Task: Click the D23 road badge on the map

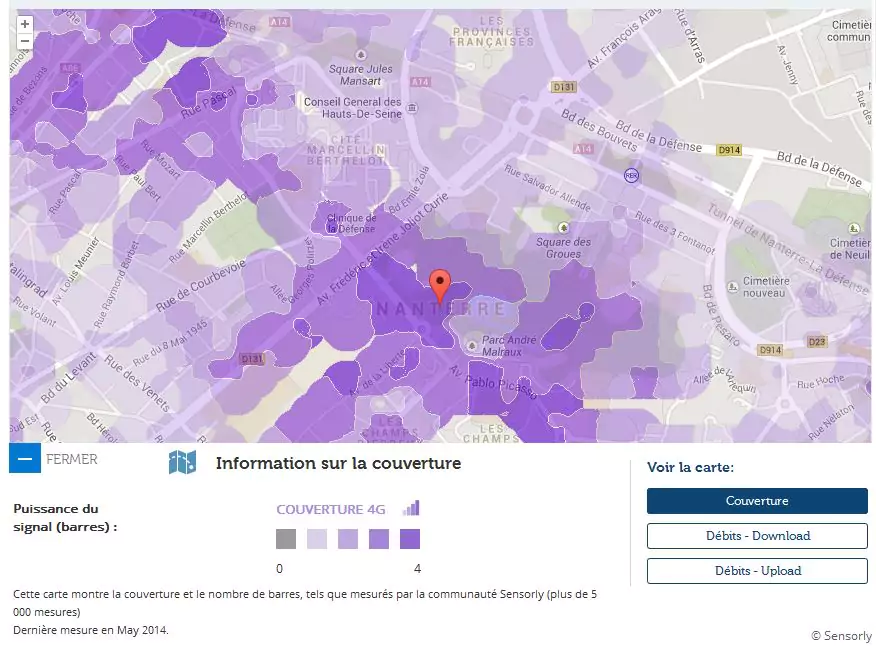Action: [818, 342]
